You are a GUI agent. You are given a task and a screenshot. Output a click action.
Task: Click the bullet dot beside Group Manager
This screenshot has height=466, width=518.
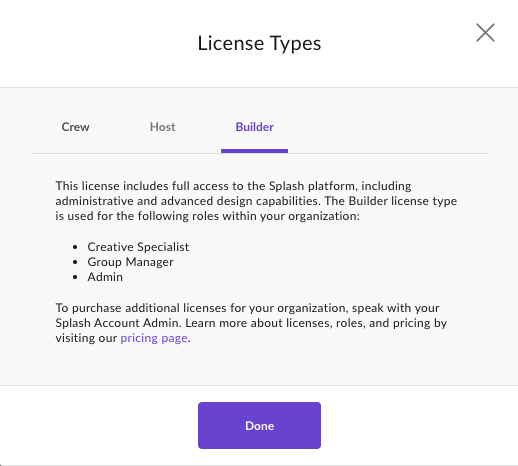(75, 262)
